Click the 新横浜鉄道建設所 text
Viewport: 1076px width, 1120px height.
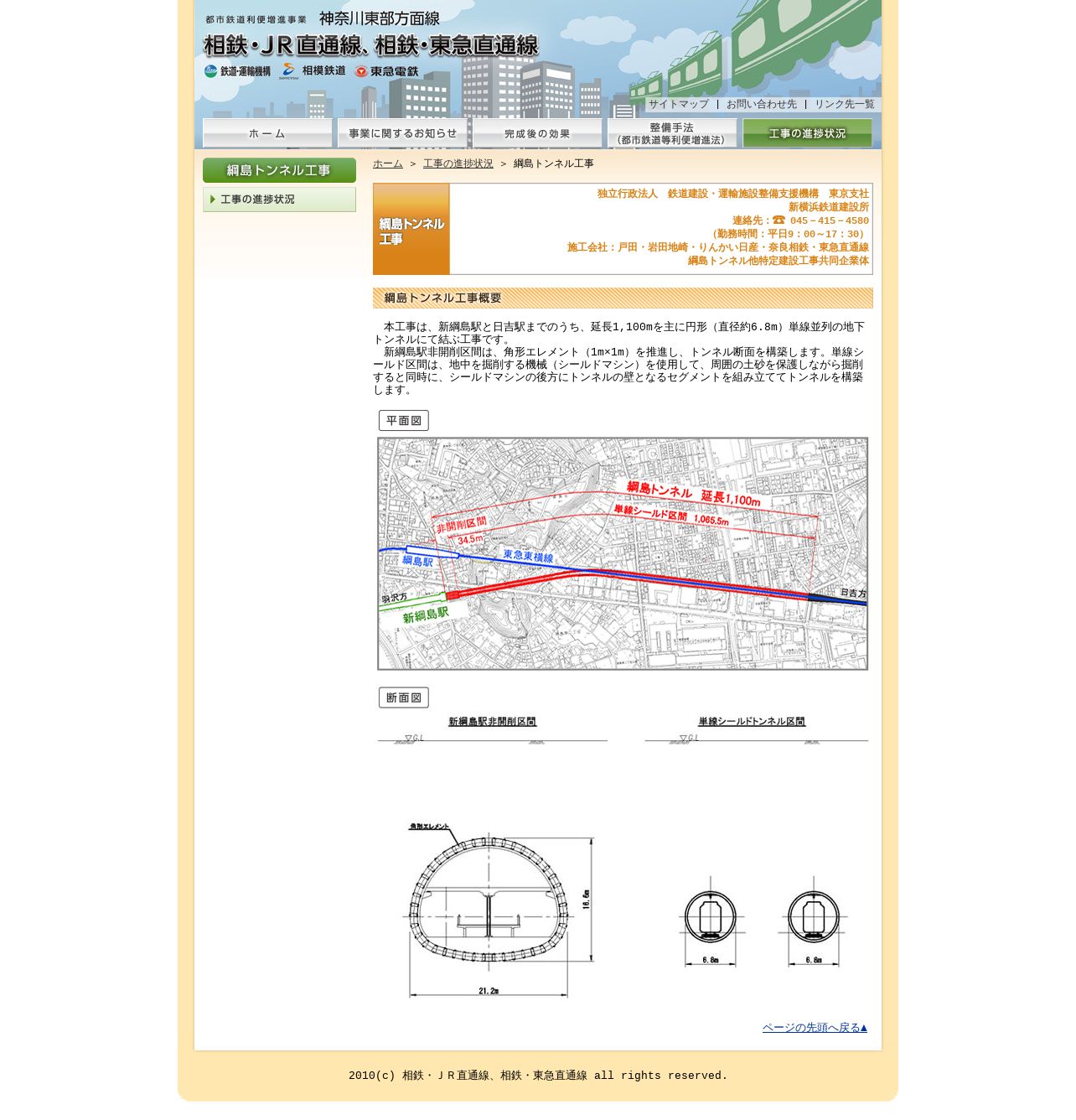point(829,207)
